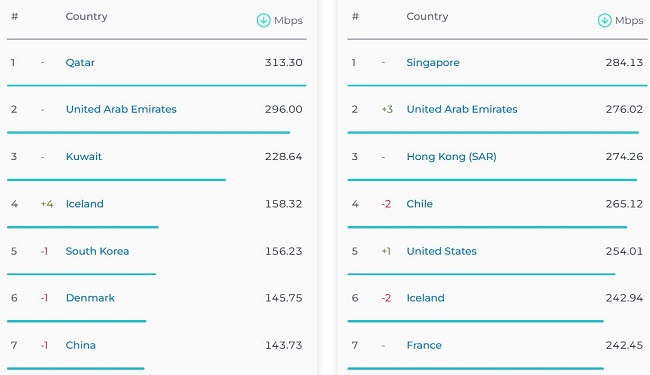Click the # header in right table
This screenshot has width=650, height=375.
355,17
